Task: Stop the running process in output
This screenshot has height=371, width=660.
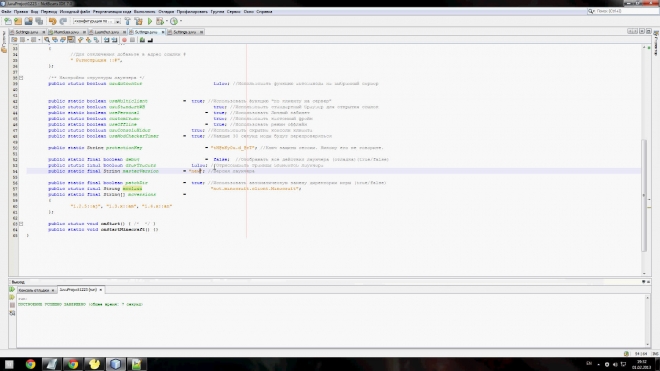Action: pos(12,305)
